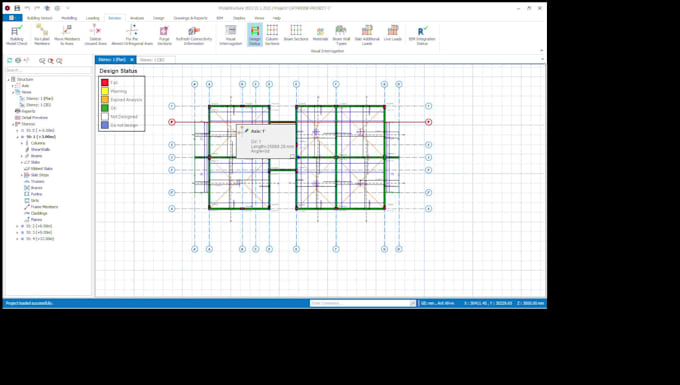Show Column Sections visual interrogation
Image resolution: width=680 pixels, height=385 pixels.
(x=272, y=35)
